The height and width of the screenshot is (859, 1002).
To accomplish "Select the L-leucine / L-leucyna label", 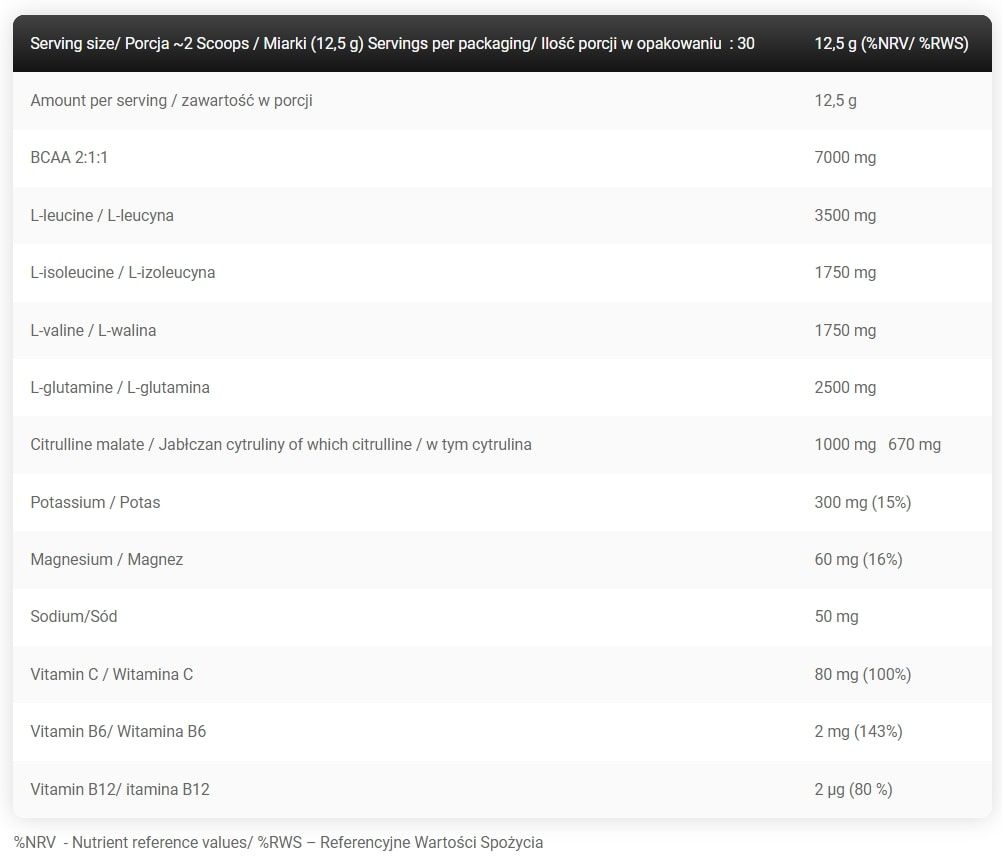I will click(x=102, y=215).
